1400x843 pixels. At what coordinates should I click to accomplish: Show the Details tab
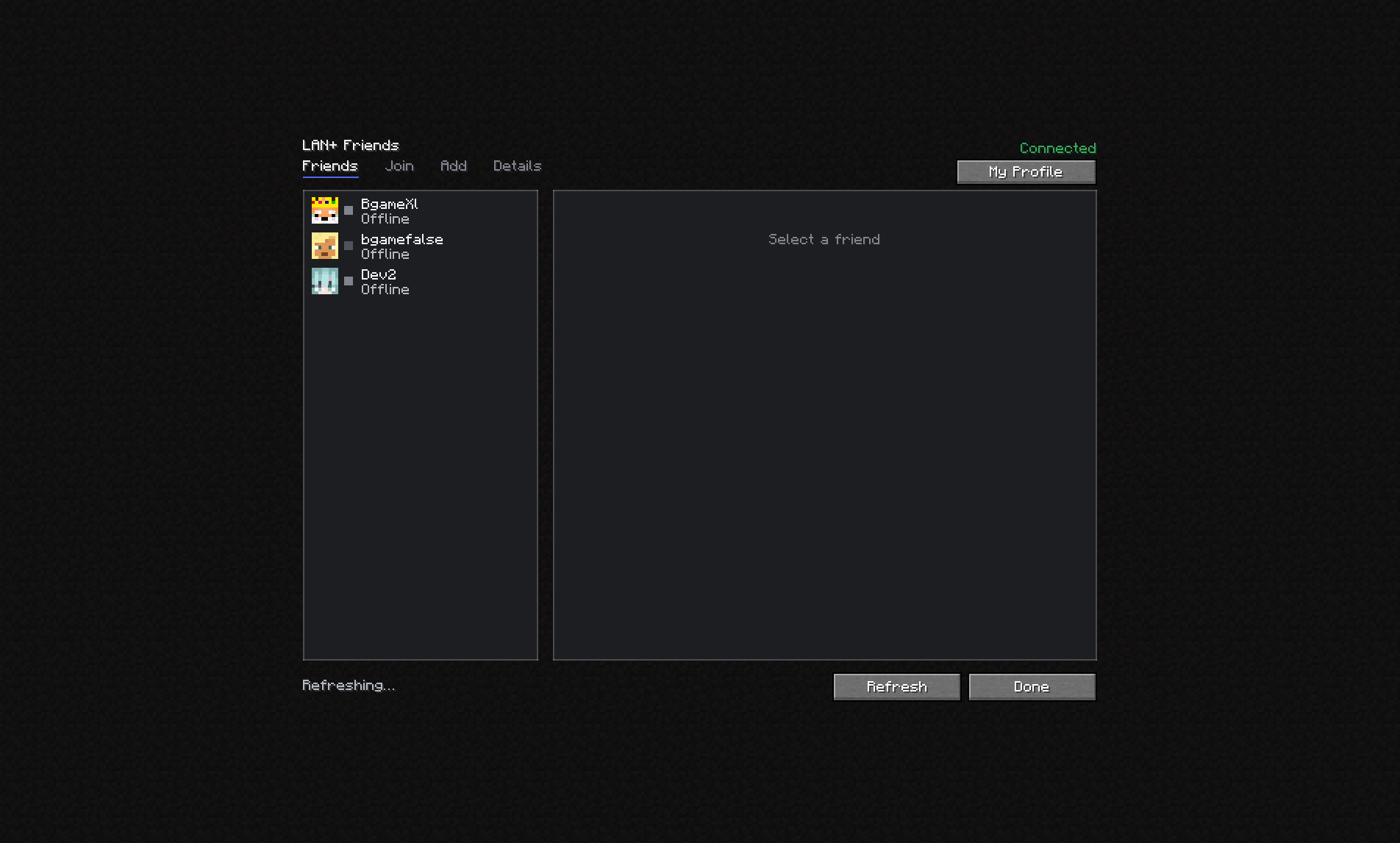pos(517,166)
